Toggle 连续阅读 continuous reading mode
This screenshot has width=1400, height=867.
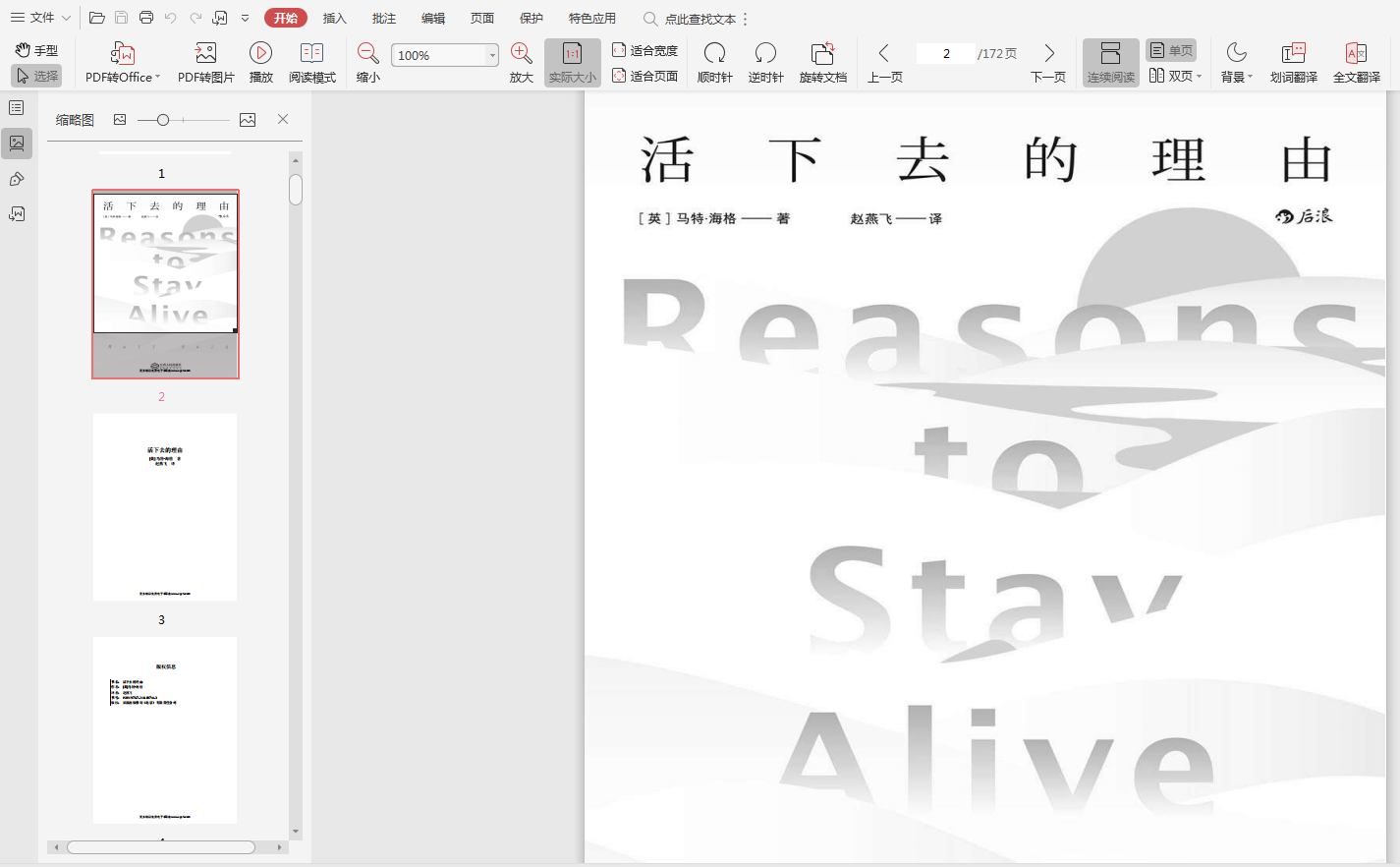(1110, 63)
